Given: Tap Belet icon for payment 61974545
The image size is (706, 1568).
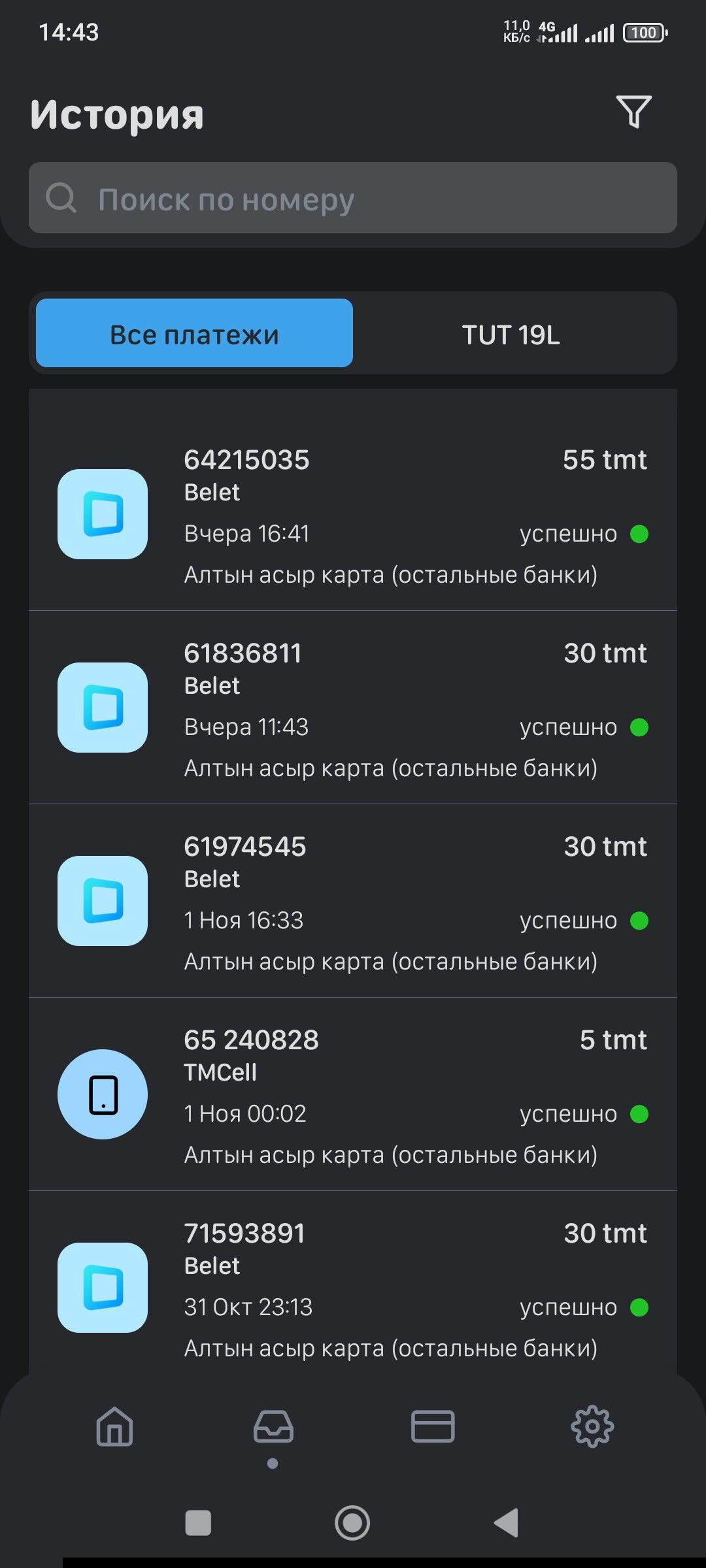Looking at the screenshot, I should tap(103, 901).
